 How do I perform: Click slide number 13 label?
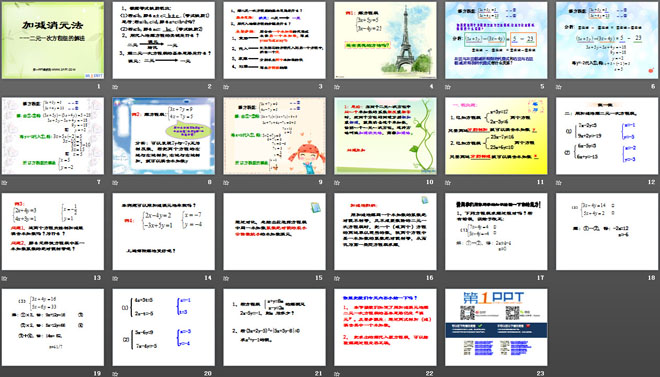[97, 278]
